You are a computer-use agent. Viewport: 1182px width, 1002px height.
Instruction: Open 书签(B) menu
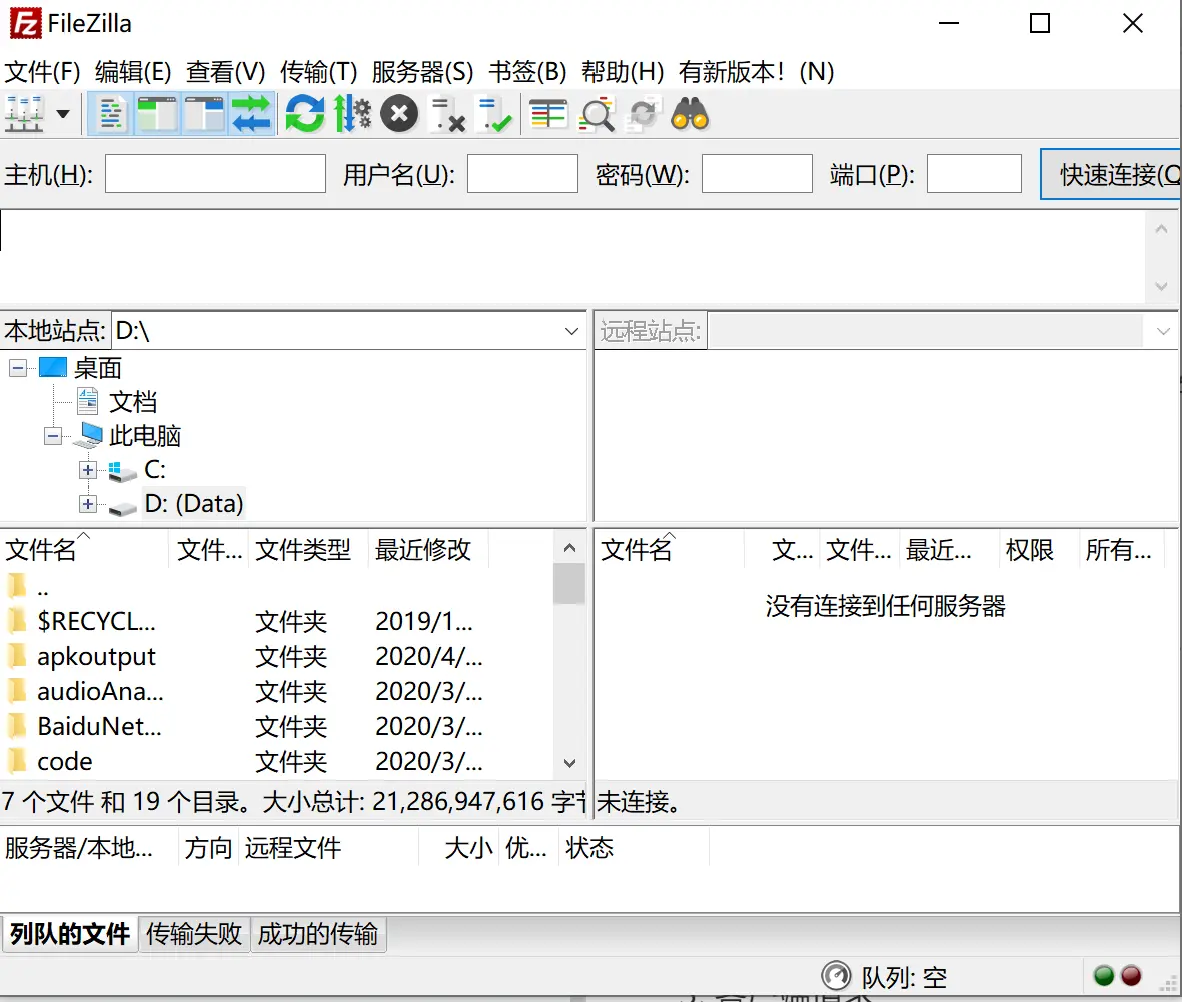tap(527, 72)
